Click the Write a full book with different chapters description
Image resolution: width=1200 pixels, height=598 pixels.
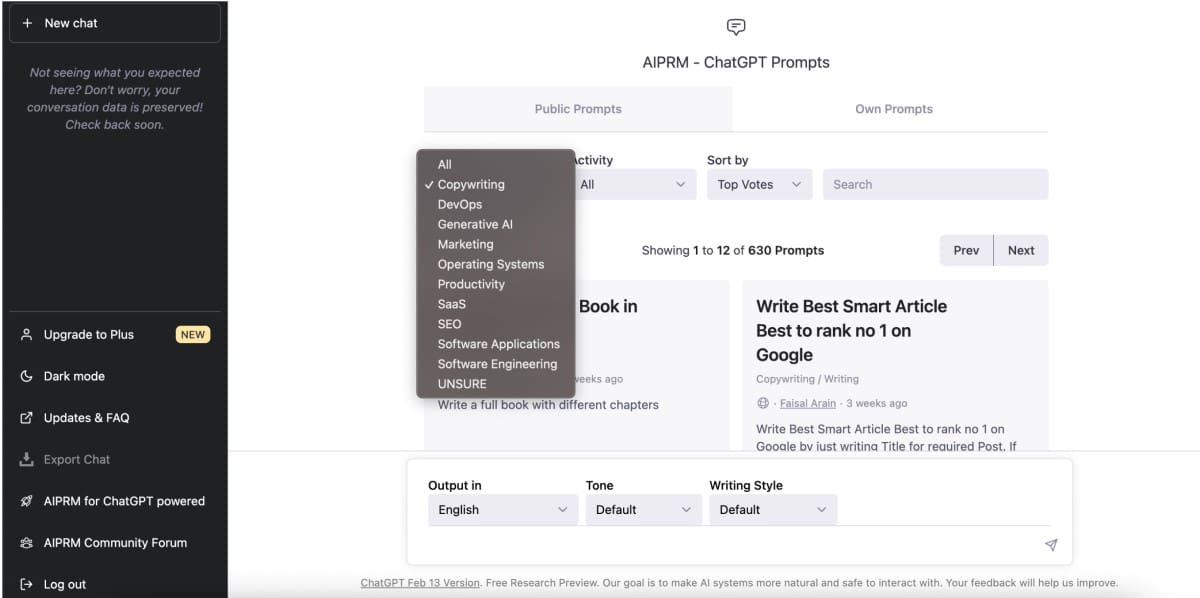548,405
